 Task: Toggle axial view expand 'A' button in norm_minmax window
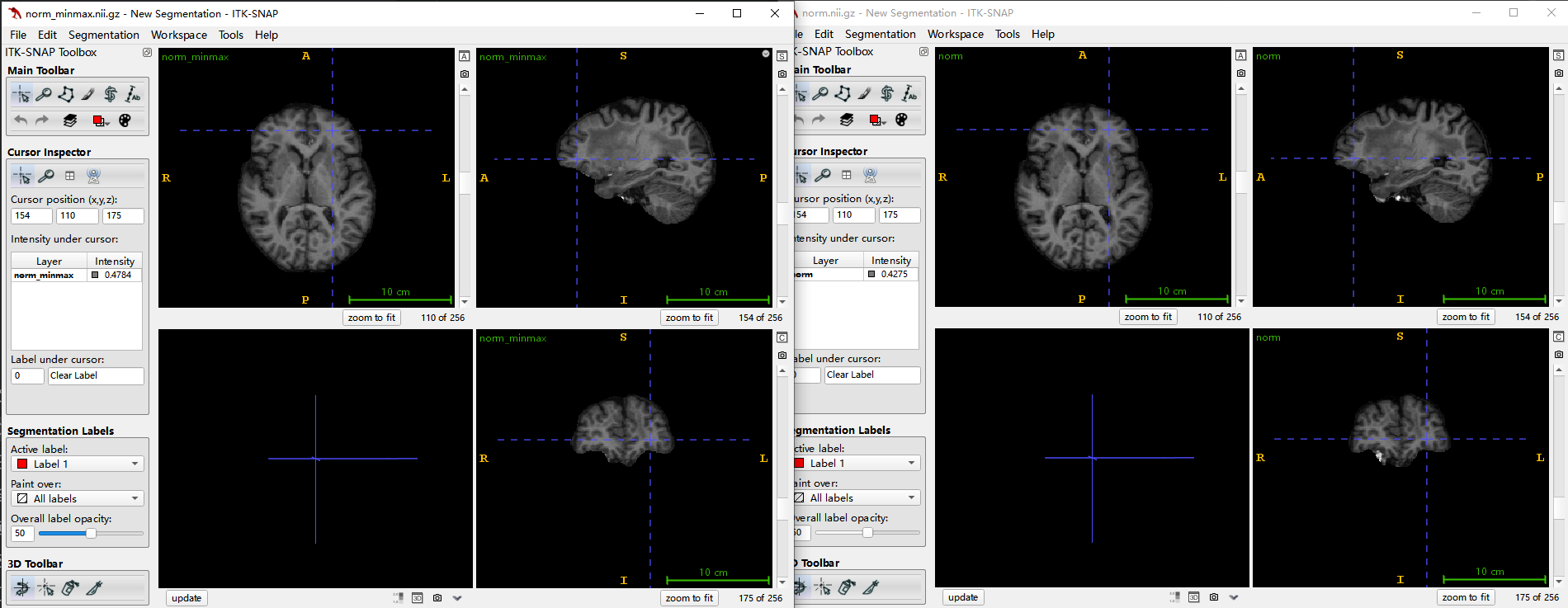(x=465, y=56)
